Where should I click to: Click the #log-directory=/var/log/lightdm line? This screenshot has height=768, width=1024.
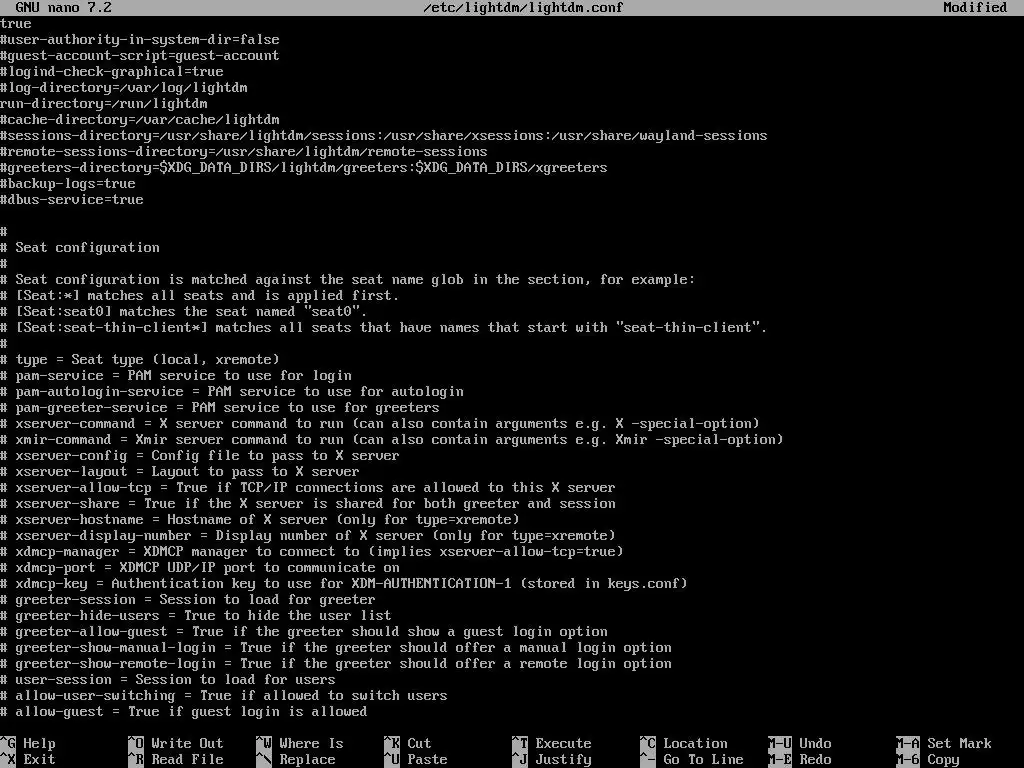pos(124,88)
